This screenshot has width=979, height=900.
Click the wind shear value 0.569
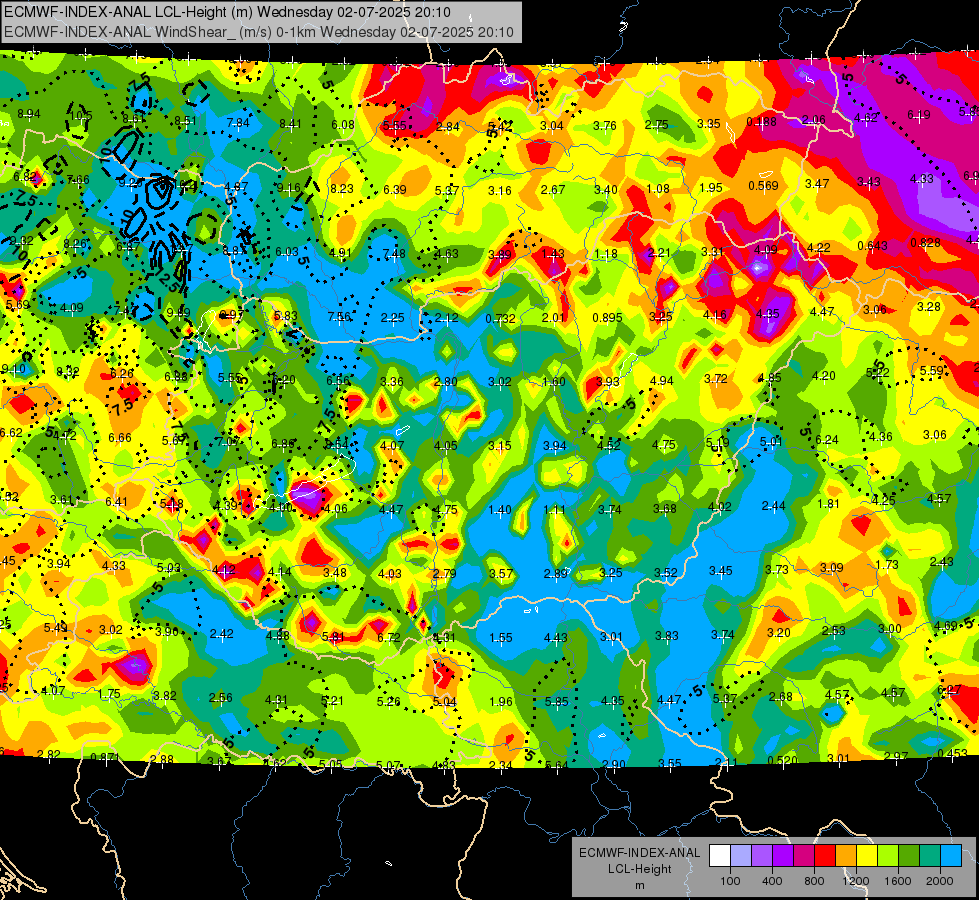coord(764,185)
